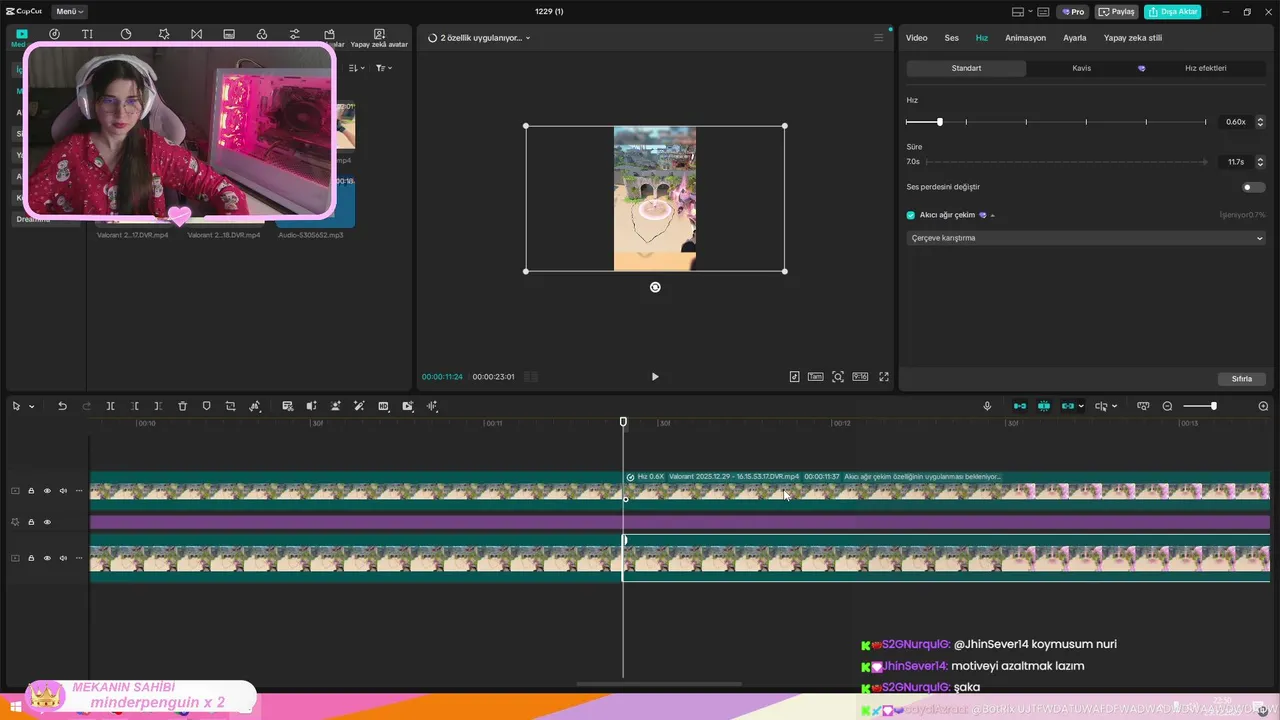Delete the selected clip with trash icon
This screenshot has height=720, width=1280.
pyautogui.click(x=182, y=406)
